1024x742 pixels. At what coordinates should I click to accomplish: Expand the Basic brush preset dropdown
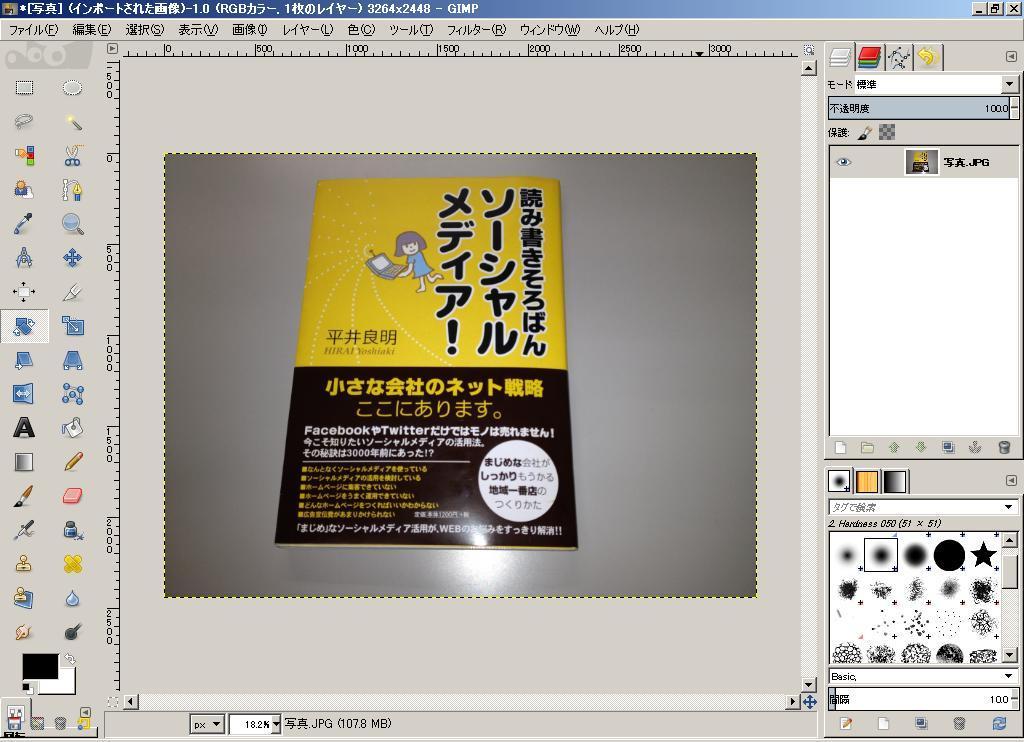pos(1008,677)
